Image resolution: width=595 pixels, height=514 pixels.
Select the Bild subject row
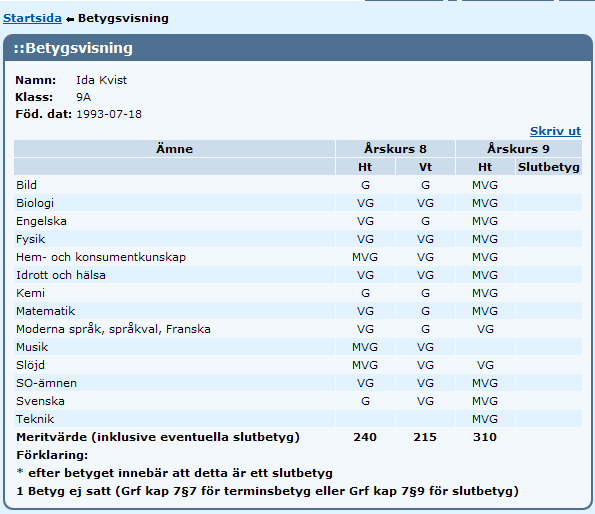[298, 185]
